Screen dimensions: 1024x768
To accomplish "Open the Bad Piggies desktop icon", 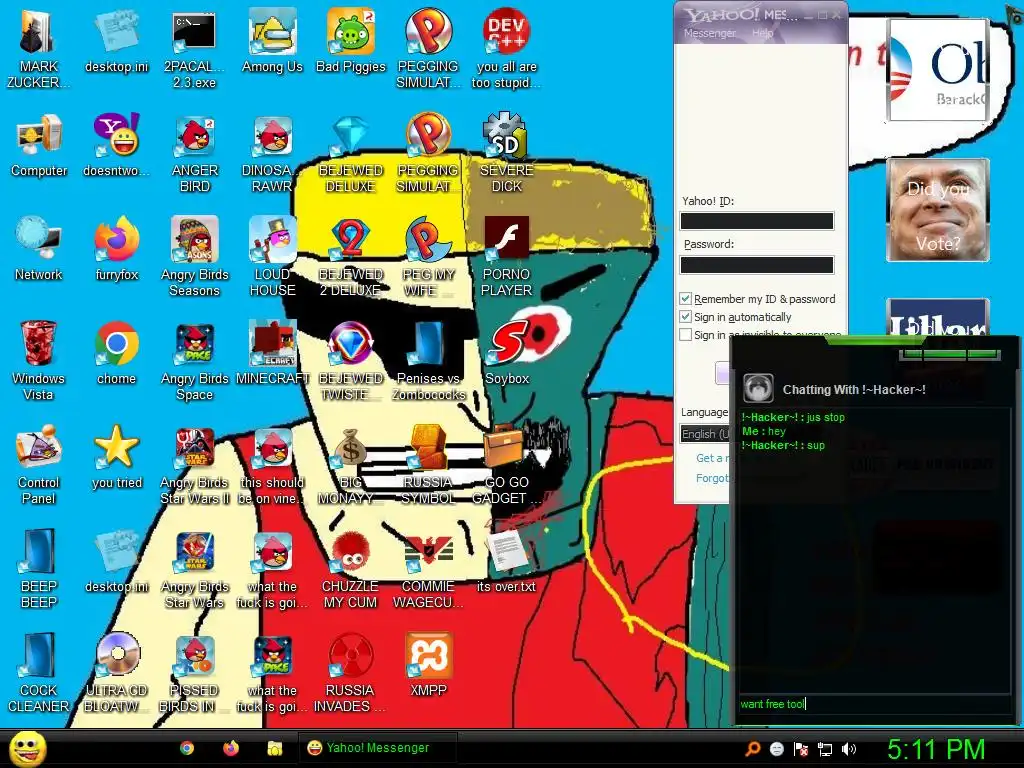I will click(x=351, y=40).
